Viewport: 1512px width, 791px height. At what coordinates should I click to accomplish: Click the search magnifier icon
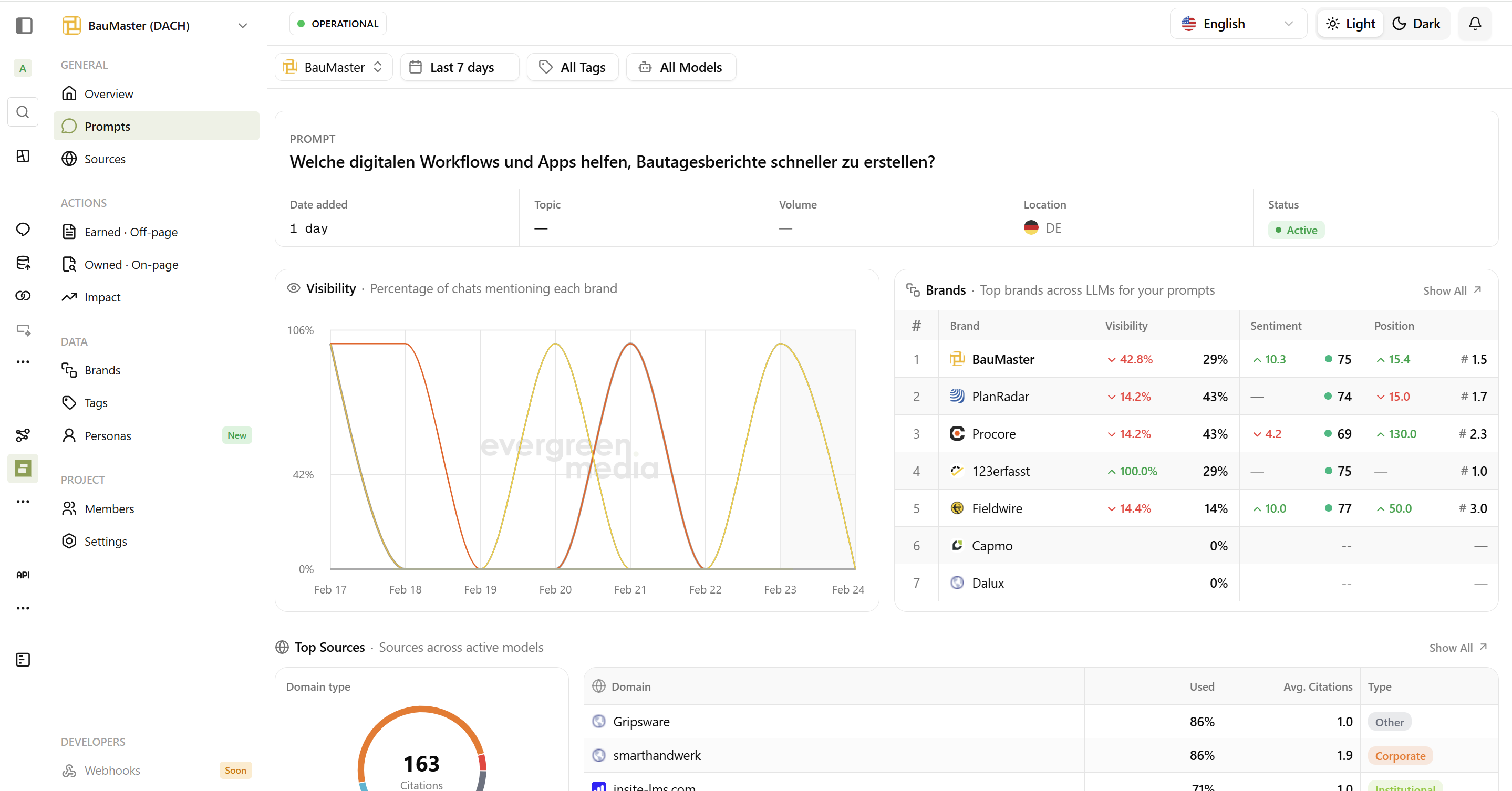[23, 111]
